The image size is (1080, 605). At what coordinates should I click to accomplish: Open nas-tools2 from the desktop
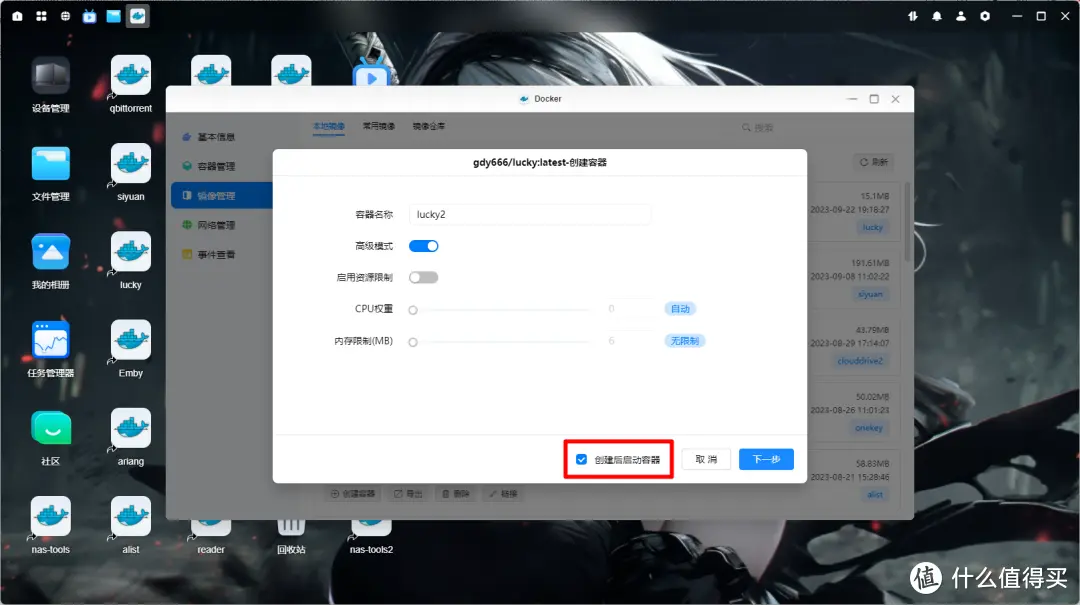click(370, 525)
